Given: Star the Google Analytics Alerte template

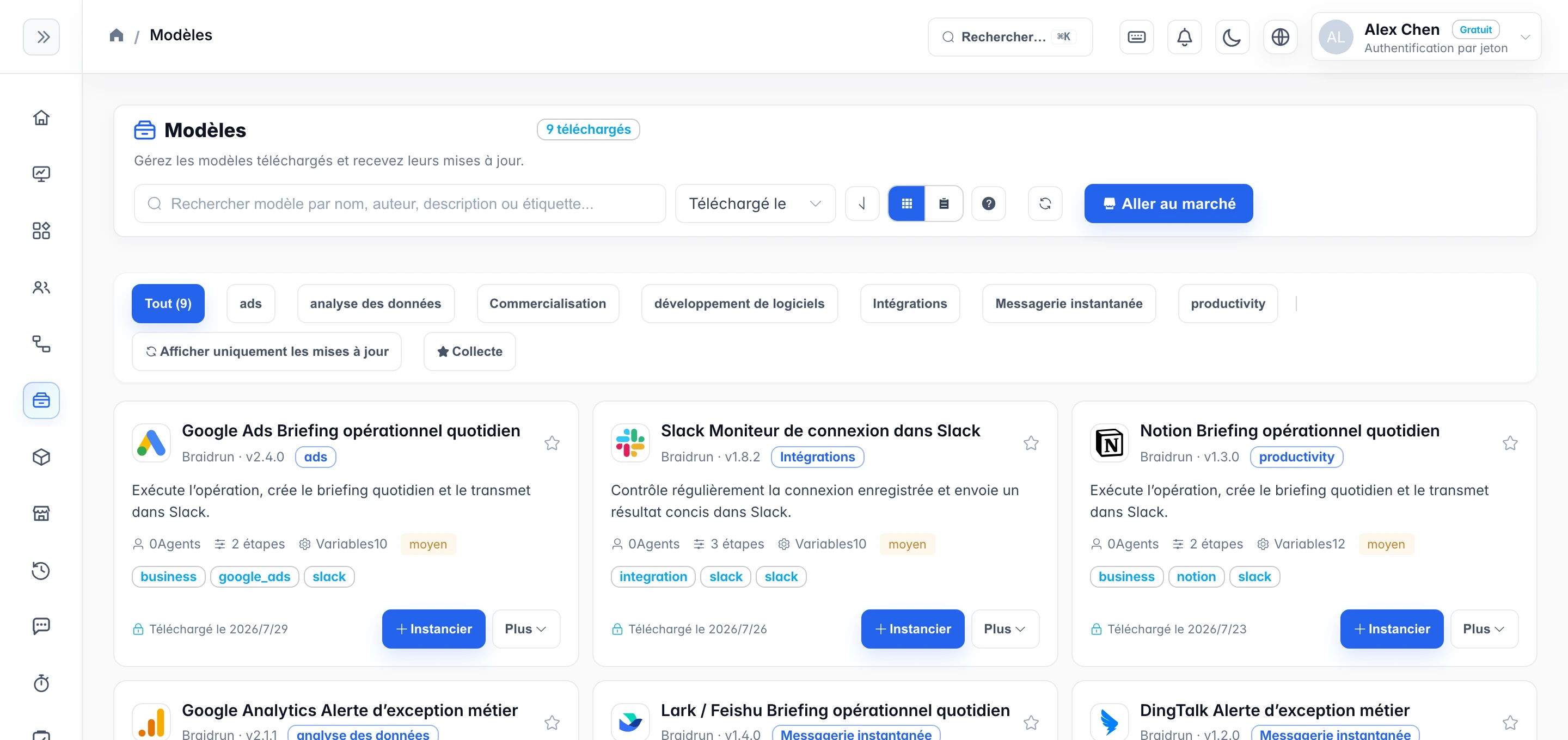Looking at the screenshot, I should coord(552,723).
